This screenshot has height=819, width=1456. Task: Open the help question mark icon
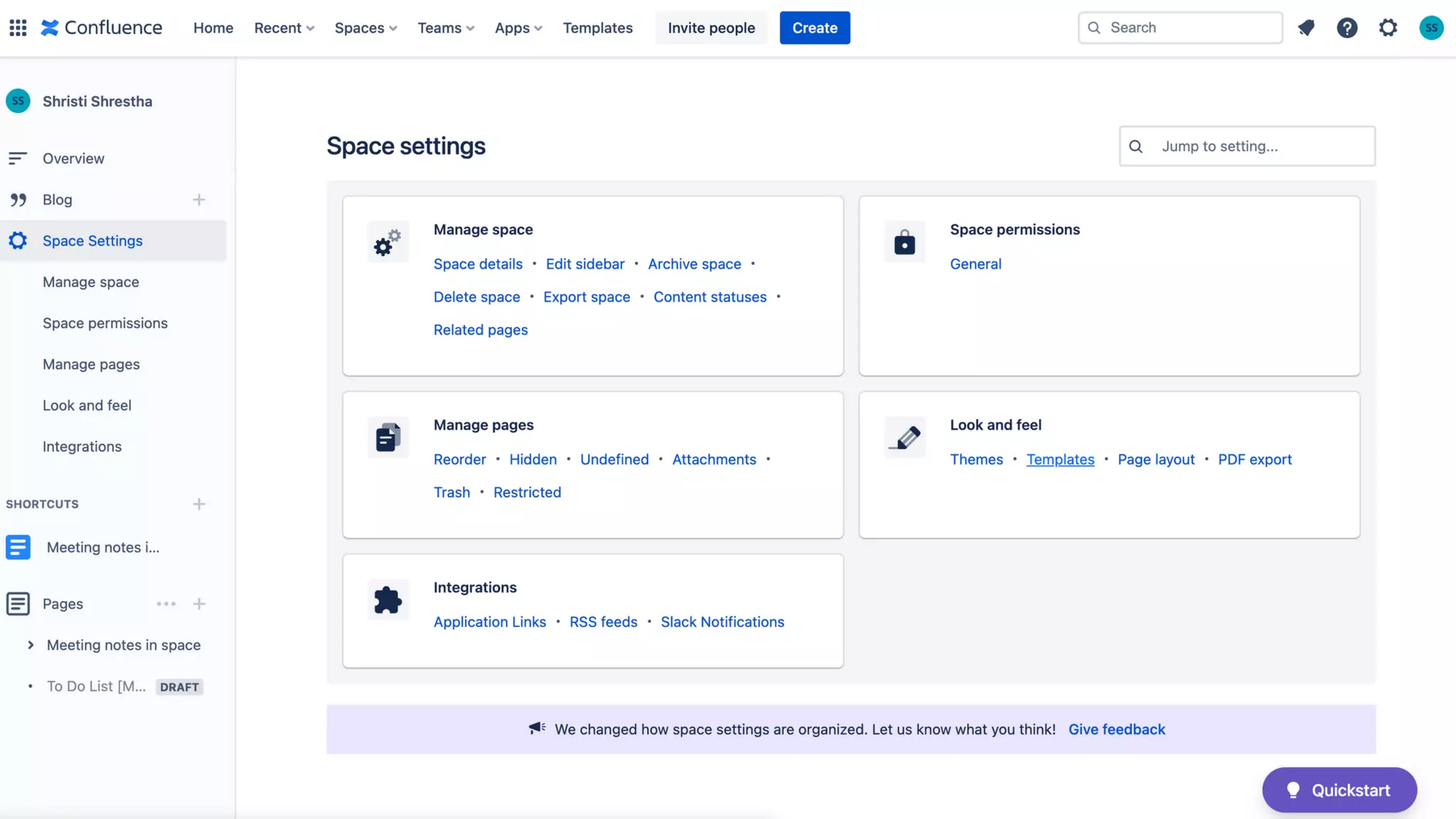[x=1347, y=28]
